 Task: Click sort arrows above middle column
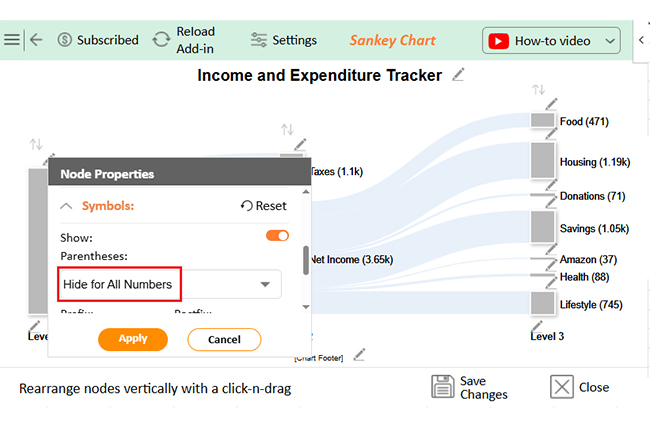(x=287, y=129)
